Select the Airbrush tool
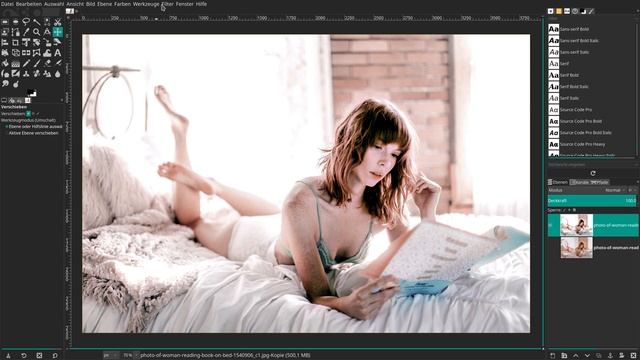The height and width of the screenshot is (360, 640). [58, 63]
